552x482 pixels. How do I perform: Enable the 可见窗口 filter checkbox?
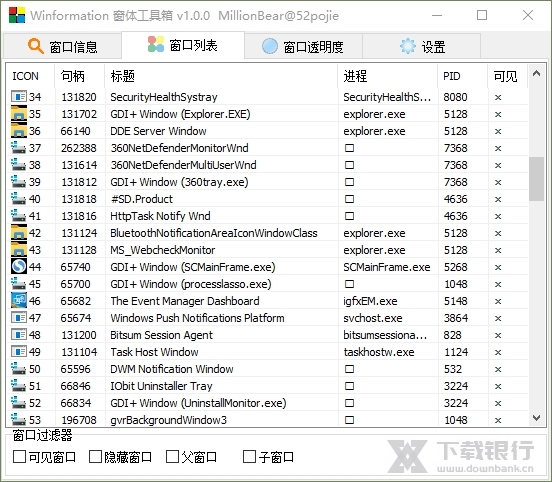point(19,457)
